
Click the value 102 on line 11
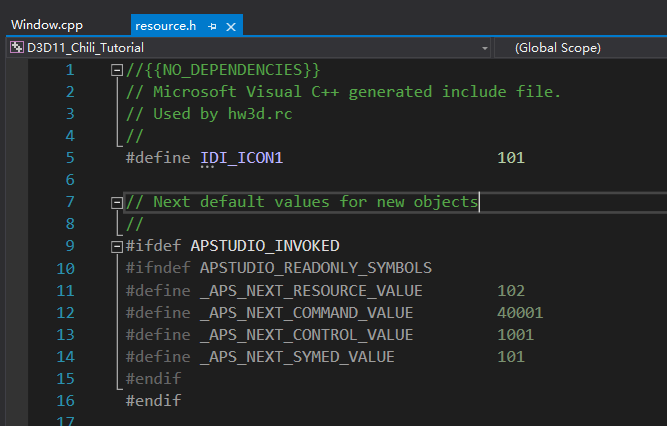tap(511, 291)
